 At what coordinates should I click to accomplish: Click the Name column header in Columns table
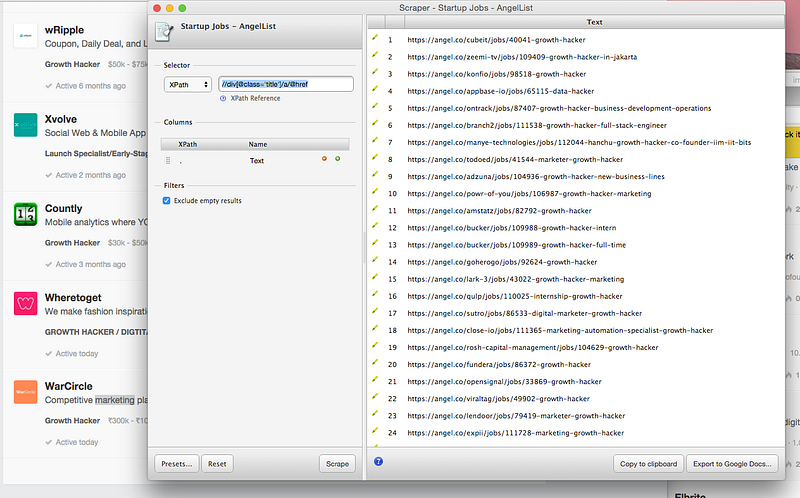pos(258,144)
